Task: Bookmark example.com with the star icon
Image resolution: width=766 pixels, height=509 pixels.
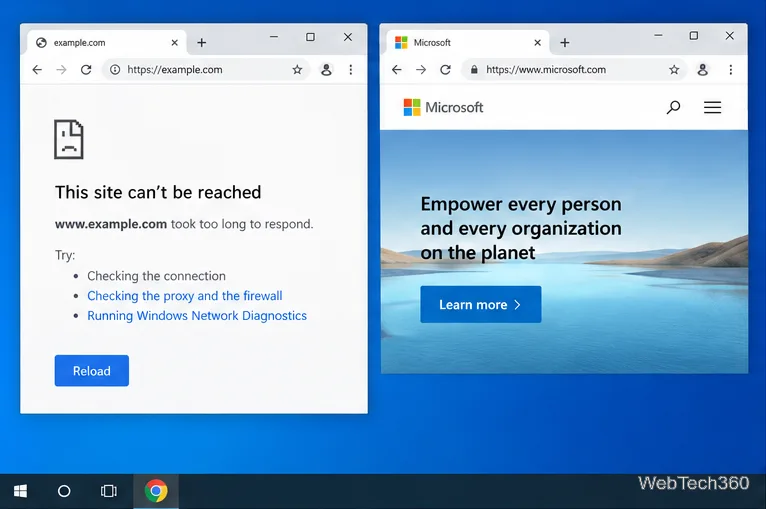Action: [297, 70]
